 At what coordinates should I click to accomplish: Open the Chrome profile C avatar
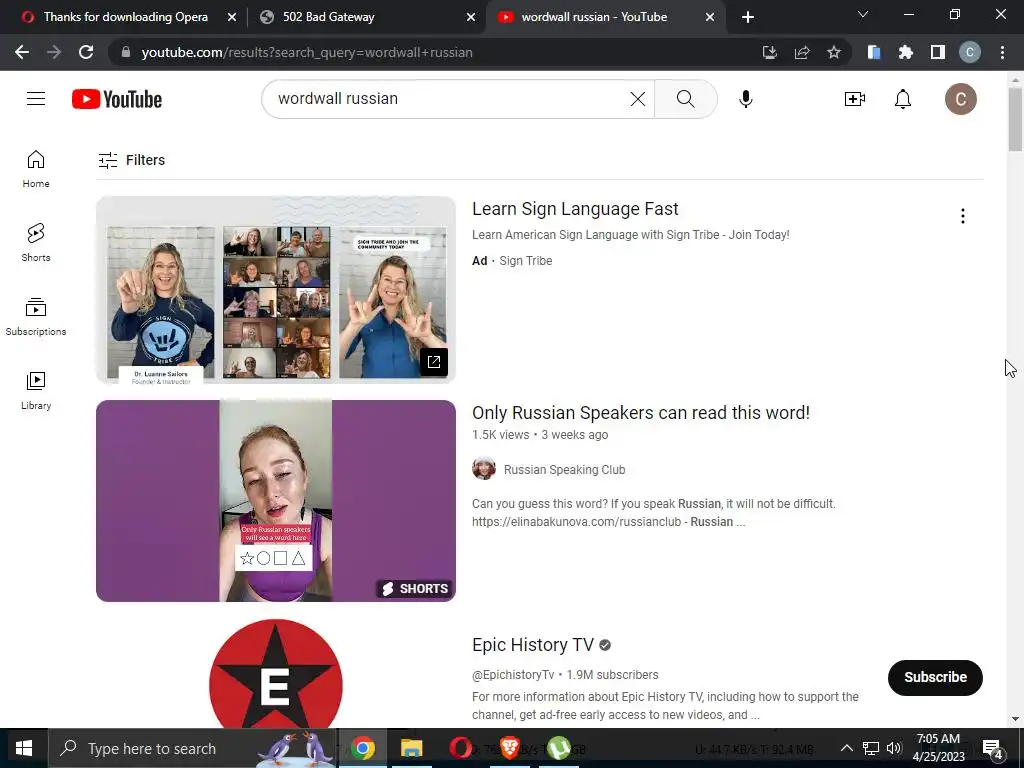[x=969, y=52]
